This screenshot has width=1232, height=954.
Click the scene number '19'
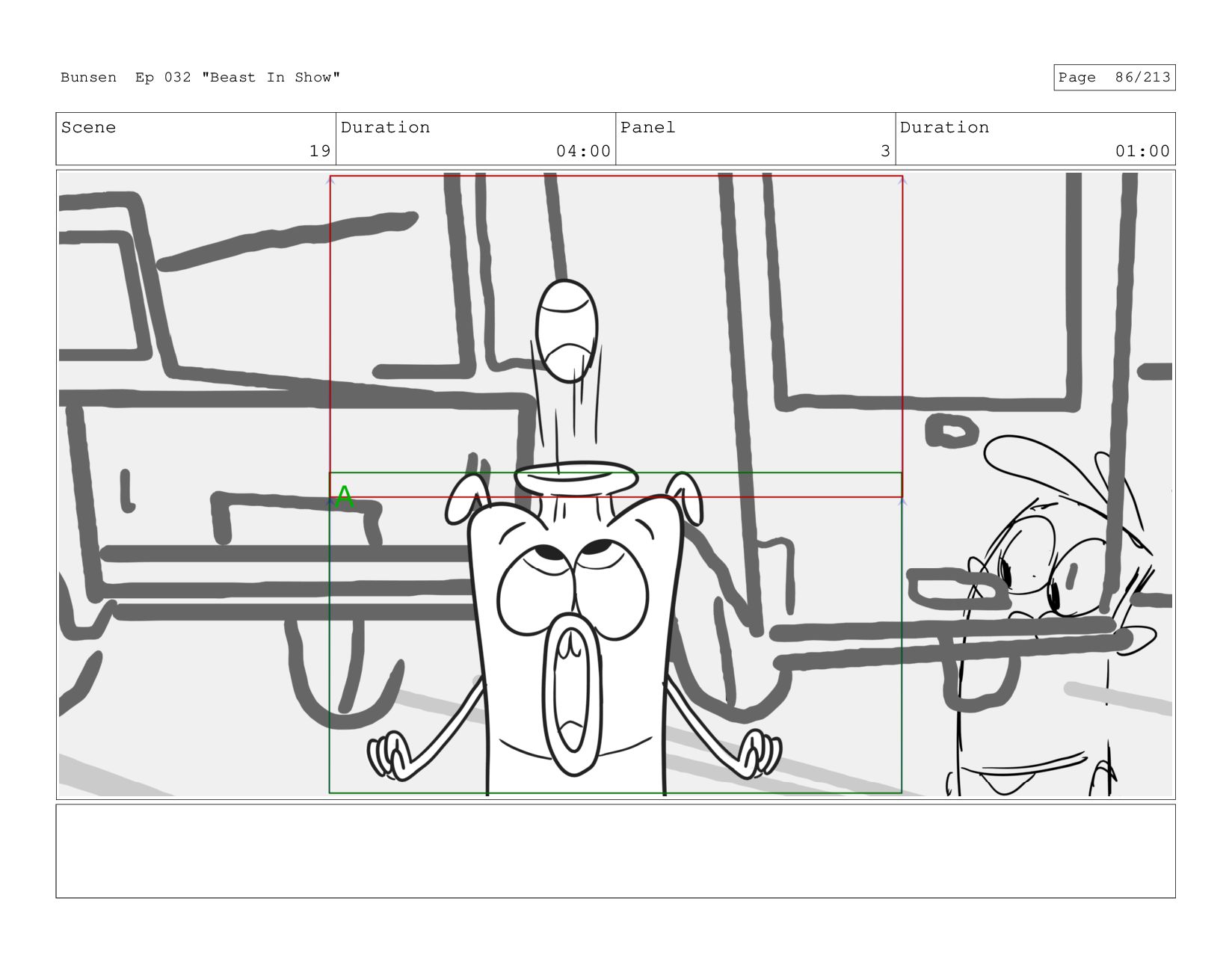[320, 151]
